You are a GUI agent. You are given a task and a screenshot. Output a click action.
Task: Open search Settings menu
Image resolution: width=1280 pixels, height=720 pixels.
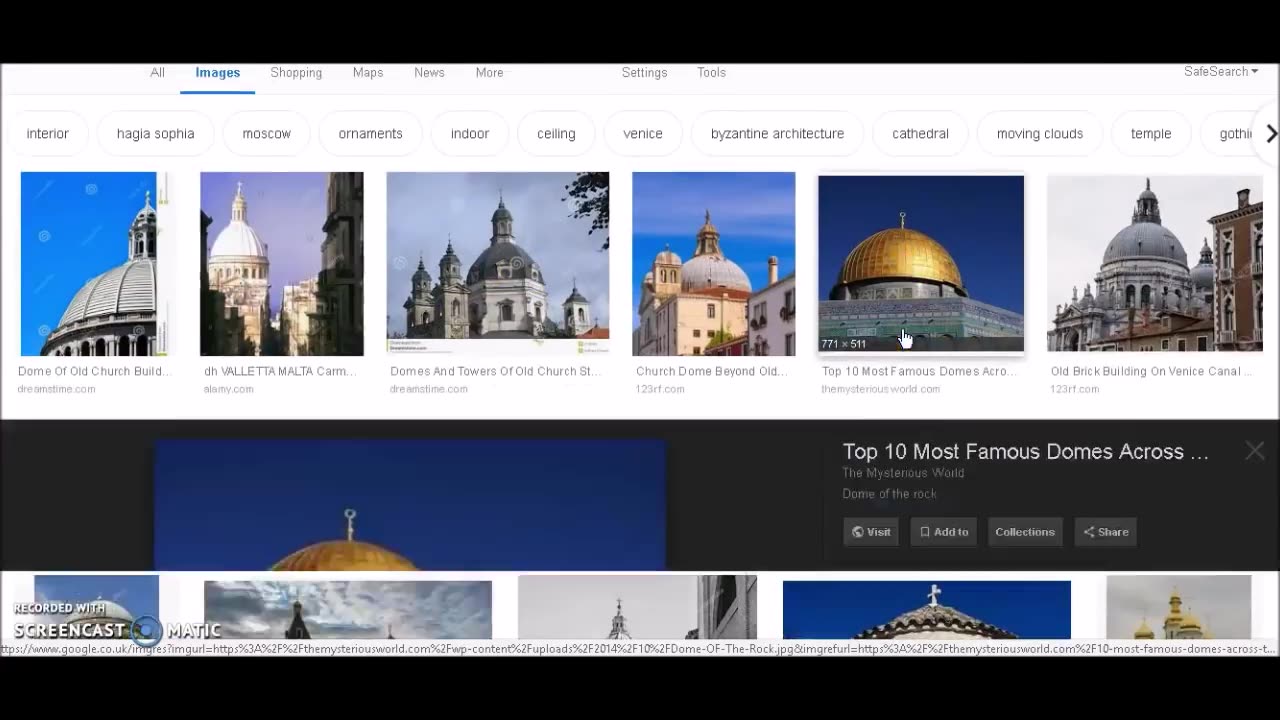[644, 73]
